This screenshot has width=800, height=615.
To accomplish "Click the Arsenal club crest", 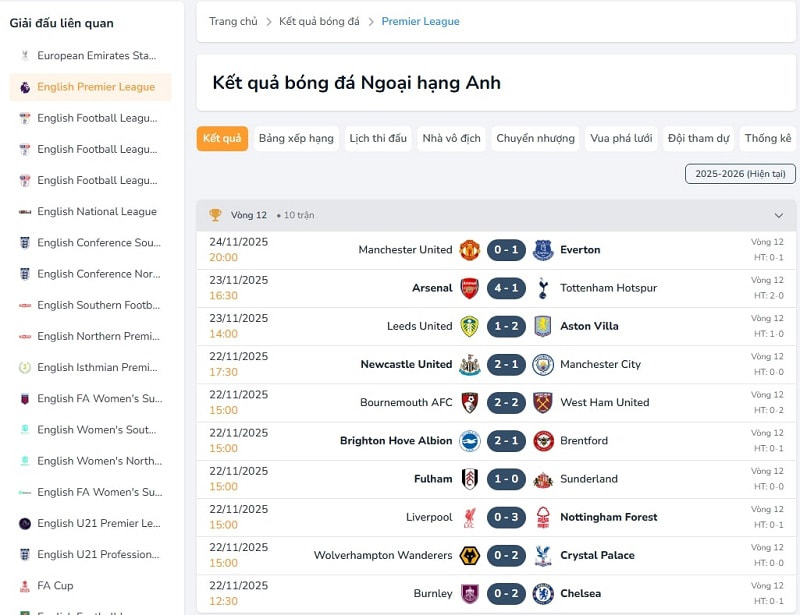I will point(470,288).
